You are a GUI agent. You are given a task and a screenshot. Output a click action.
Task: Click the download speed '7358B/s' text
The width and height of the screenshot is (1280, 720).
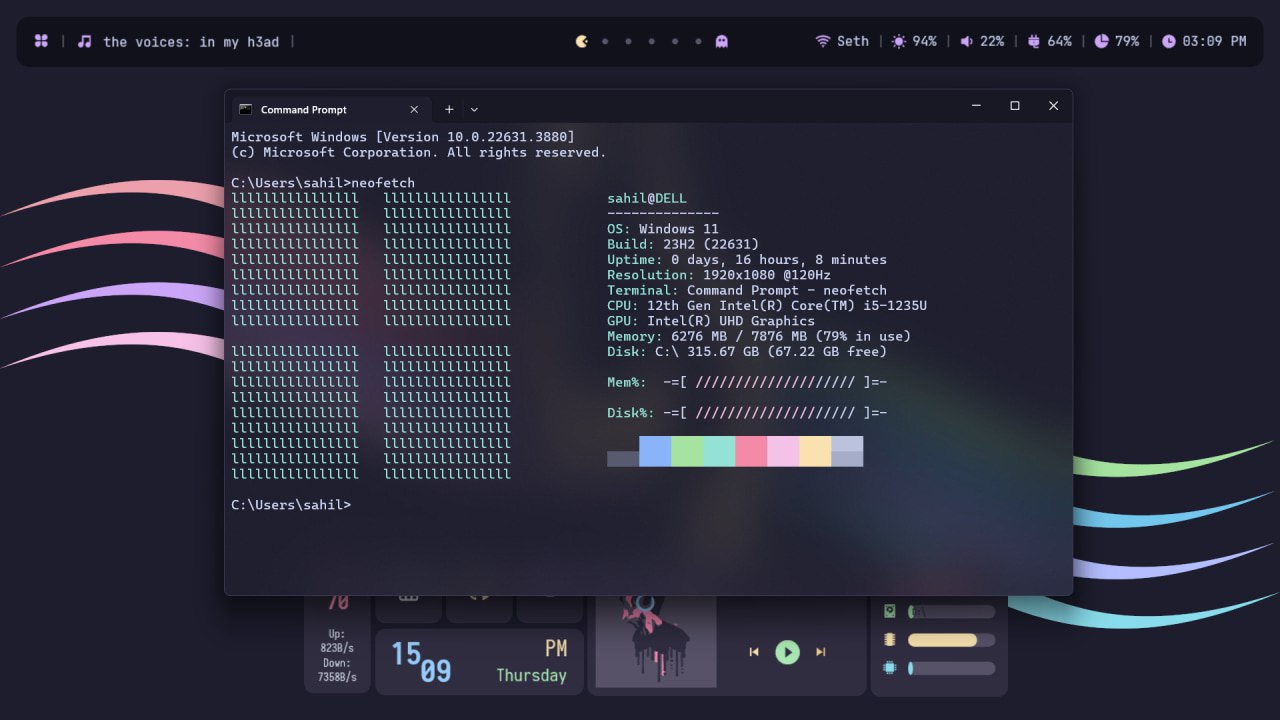tap(337, 677)
